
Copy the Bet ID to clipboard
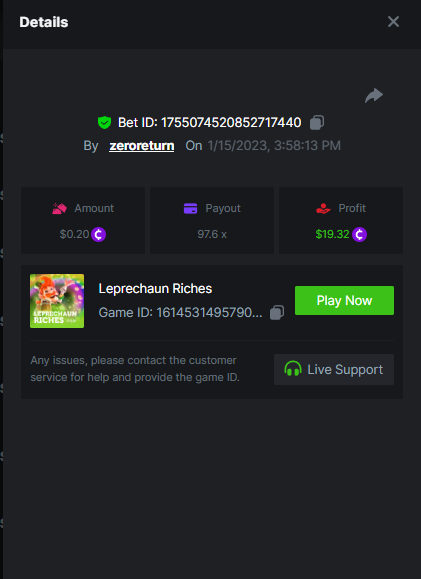pyautogui.click(x=317, y=122)
